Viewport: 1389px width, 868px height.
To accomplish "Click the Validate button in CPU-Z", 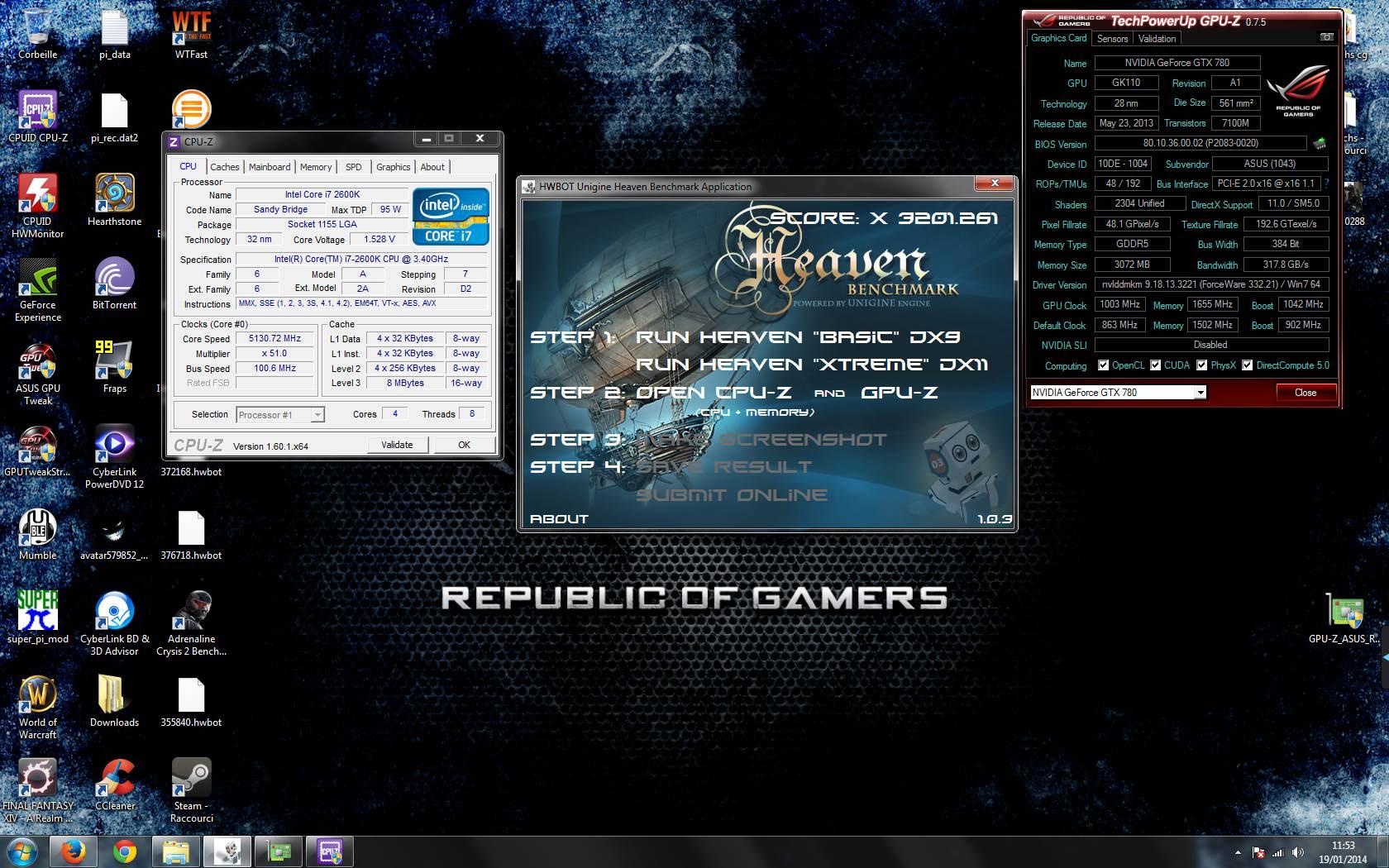I will click(397, 445).
